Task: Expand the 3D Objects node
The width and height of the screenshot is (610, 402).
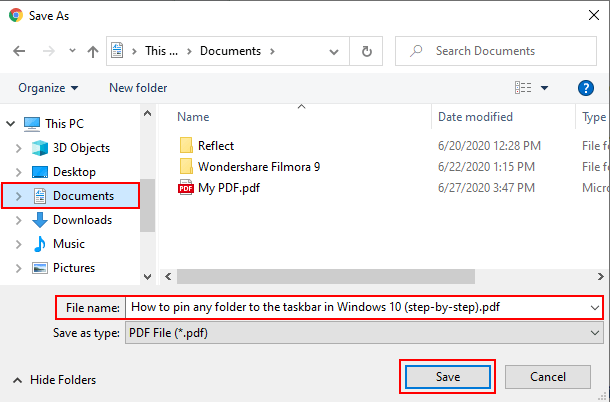Action: click(18, 148)
